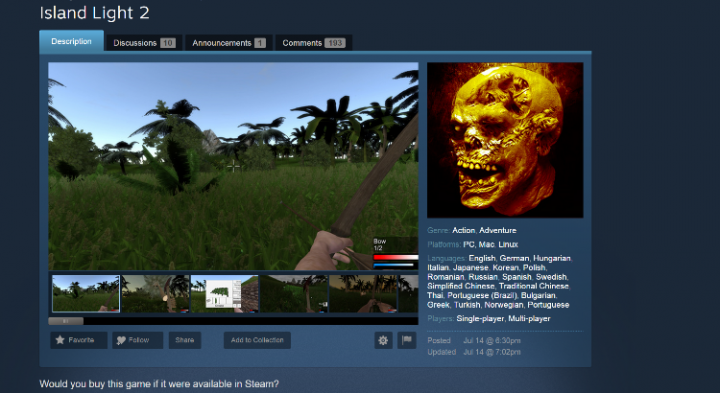Click the Adventure genre link
The height and width of the screenshot is (393, 720).
tap(498, 230)
